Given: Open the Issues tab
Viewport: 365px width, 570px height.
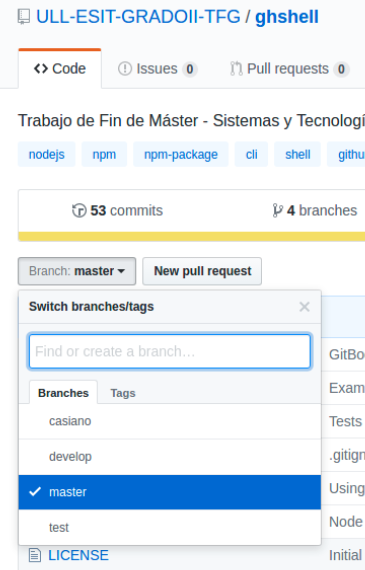Looking at the screenshot, I should click(x=157, y=69).
